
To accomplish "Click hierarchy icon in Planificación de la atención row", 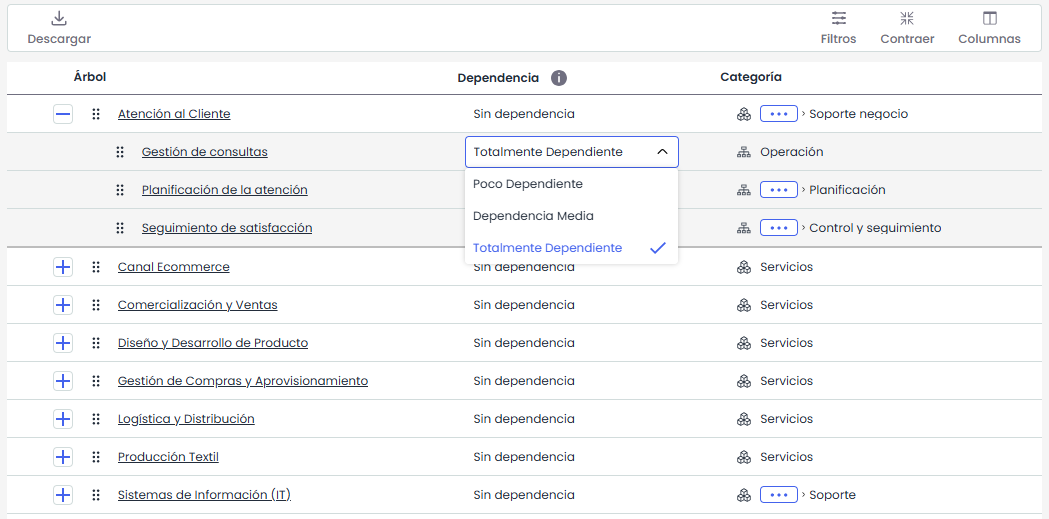I will coord(743,190).
